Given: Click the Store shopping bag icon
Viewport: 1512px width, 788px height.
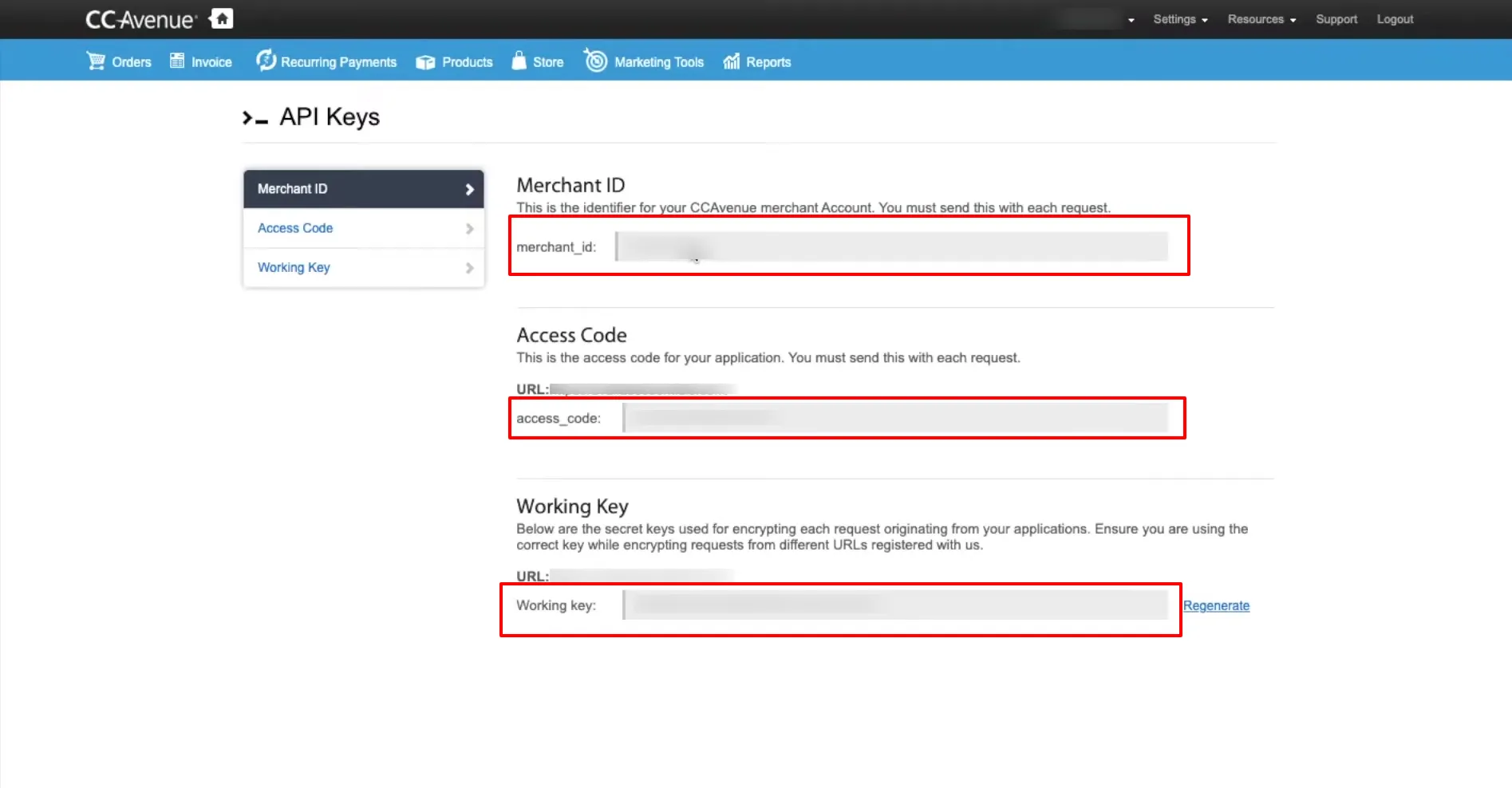Looking at the screenshot, I should [519, 60].
